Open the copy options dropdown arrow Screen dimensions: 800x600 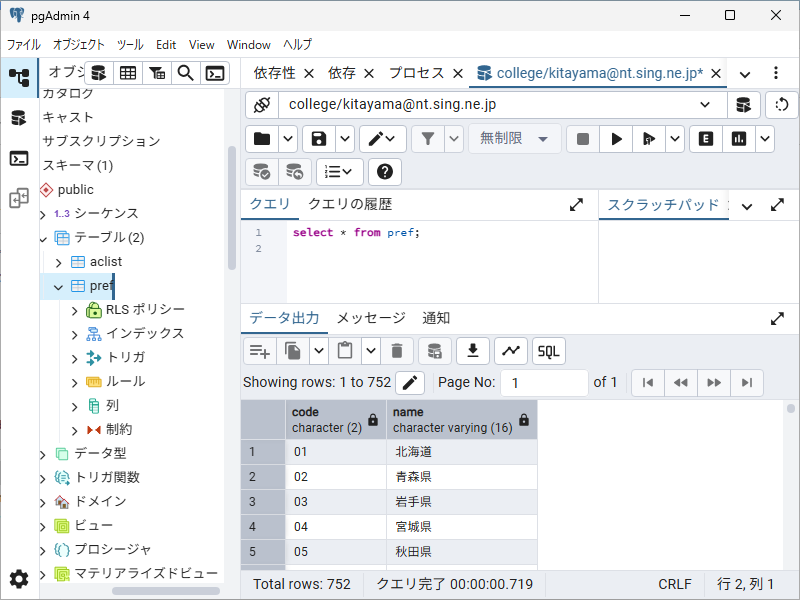319,351
